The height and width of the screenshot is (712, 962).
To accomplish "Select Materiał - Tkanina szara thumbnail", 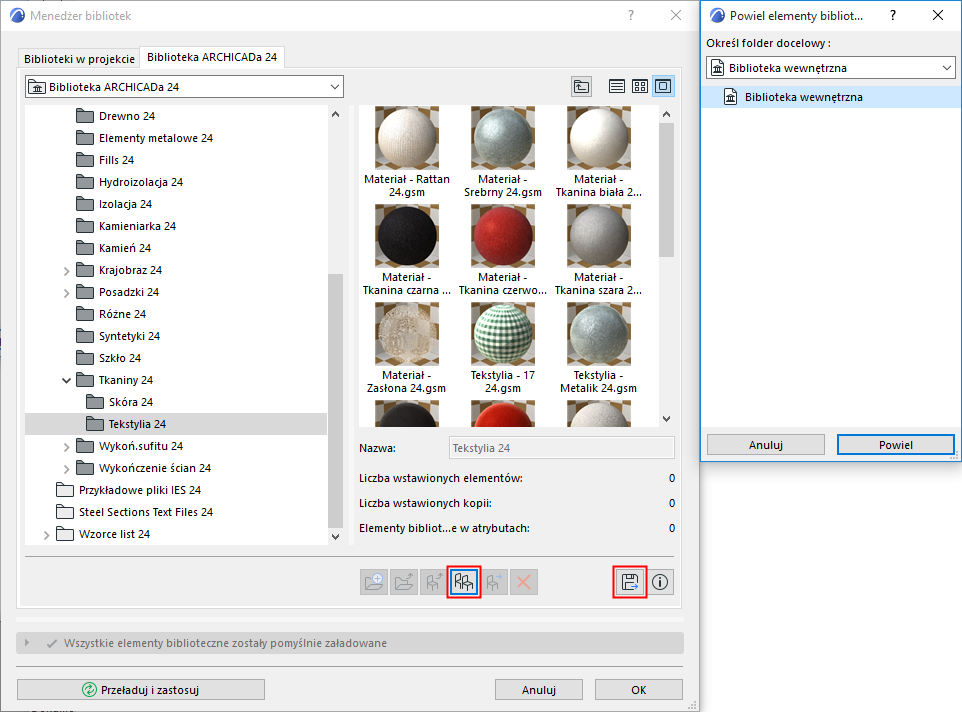I will pos(599,236).
